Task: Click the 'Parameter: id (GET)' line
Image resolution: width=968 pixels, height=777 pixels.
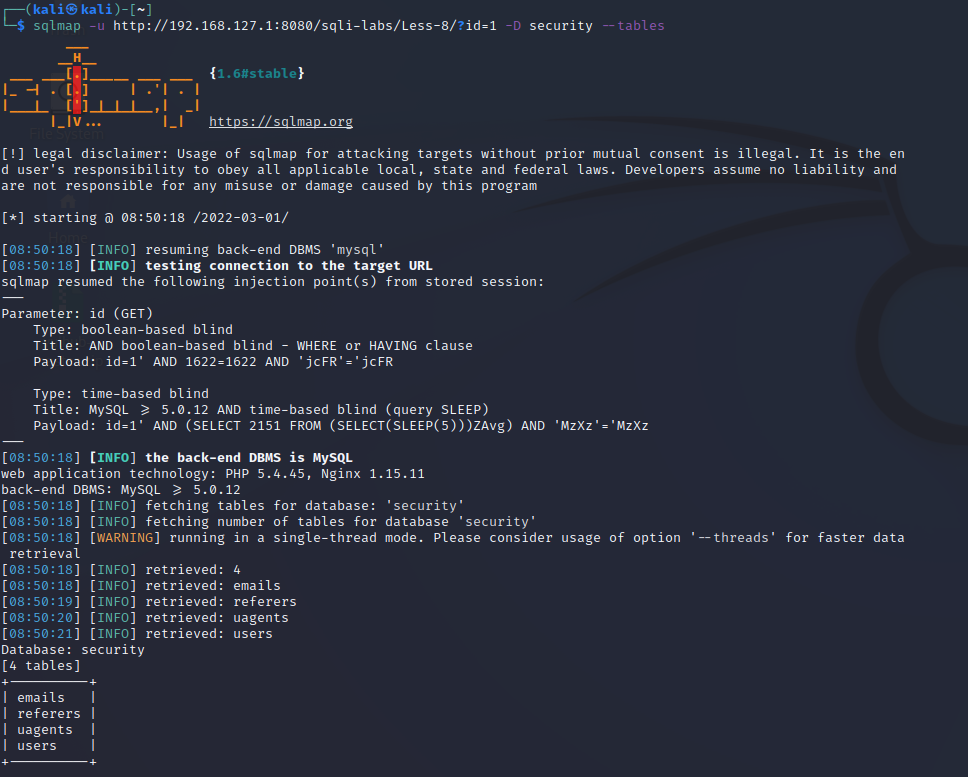Action: 77,314
